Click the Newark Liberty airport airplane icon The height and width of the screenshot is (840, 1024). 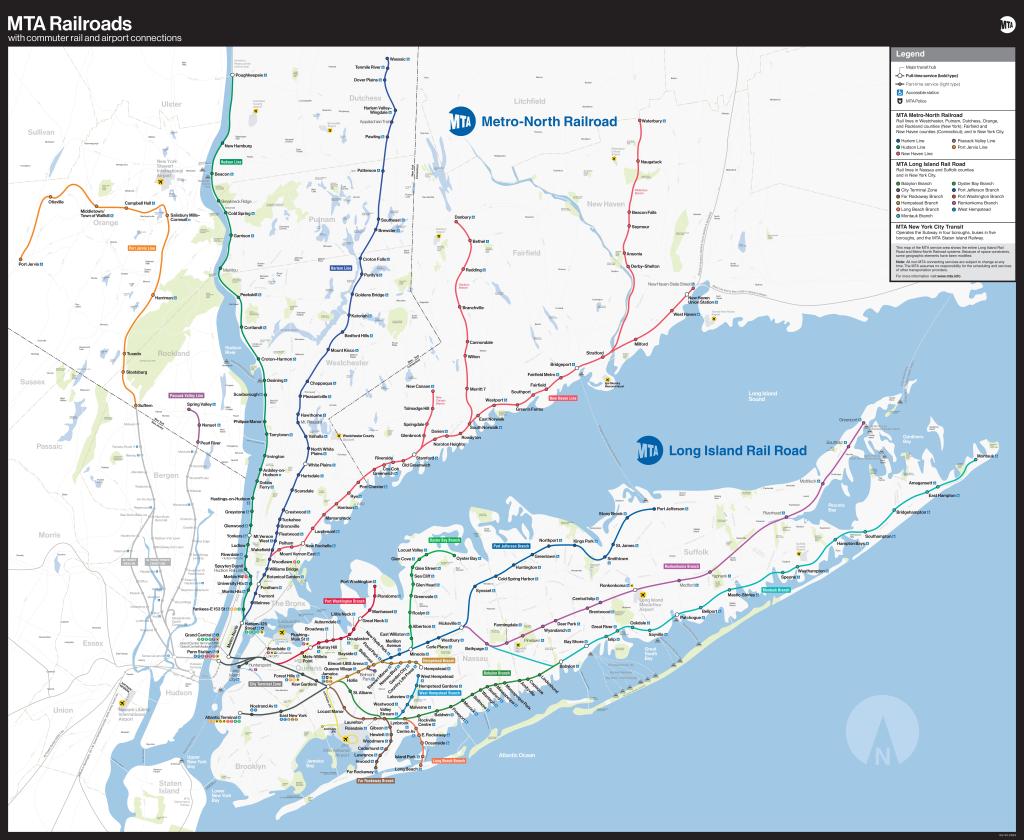124,701
